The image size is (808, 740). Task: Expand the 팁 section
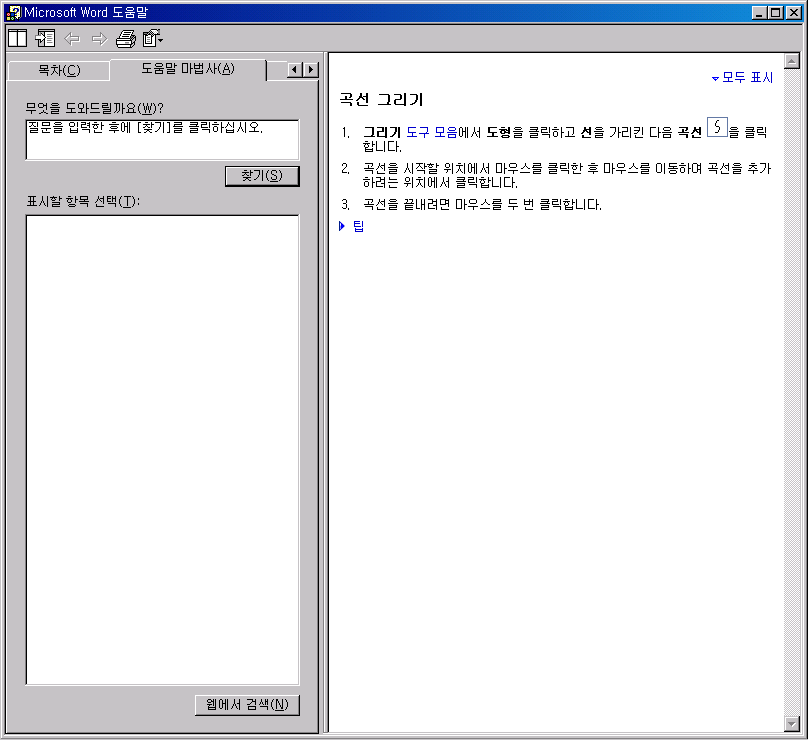click(x=351, y=226)
